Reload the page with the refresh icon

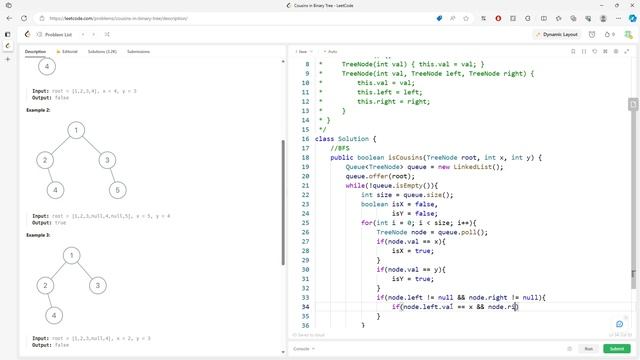[x=24, y=18]
